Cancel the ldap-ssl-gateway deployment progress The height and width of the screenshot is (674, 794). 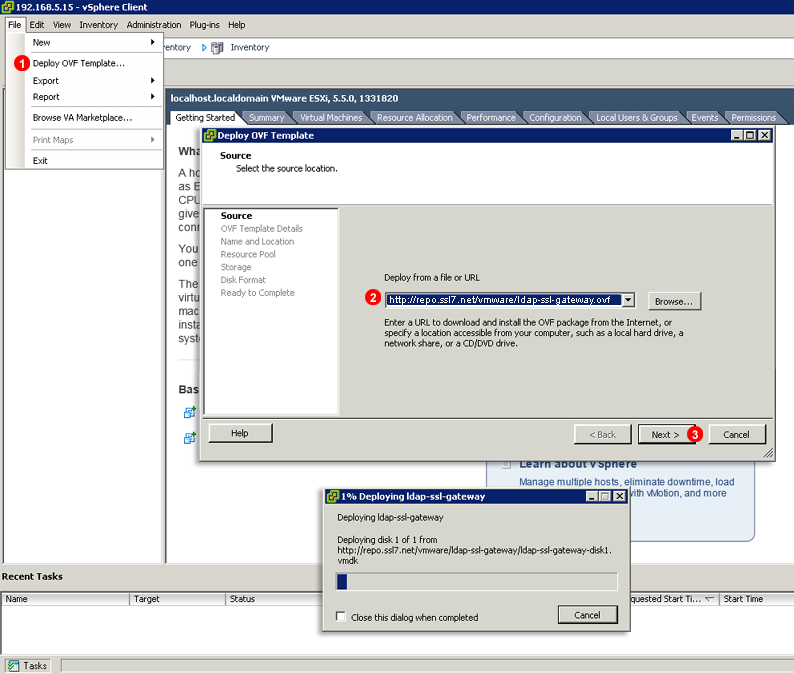pos(587,615)
